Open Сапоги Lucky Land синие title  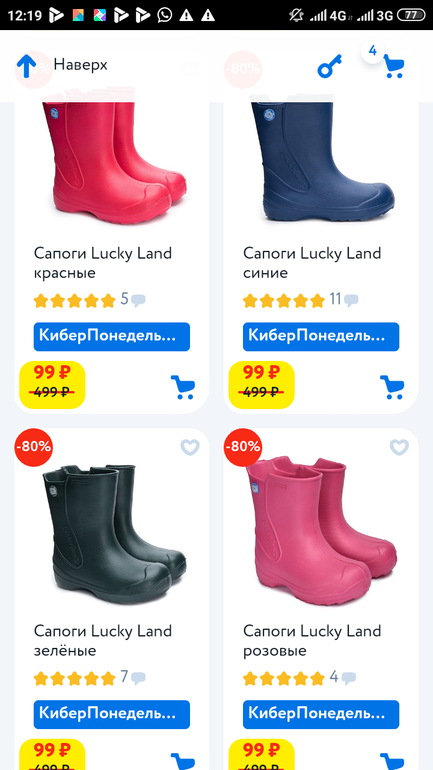(x=312, y=263)
